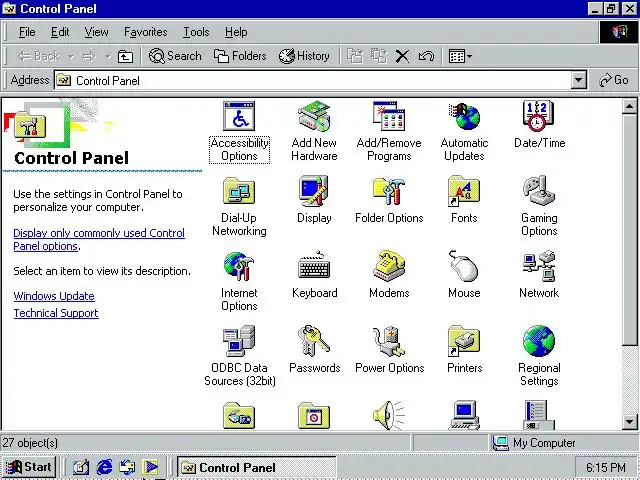Viewport: 640px width, 480px height.
Task: Open Regional Settings globe icon
Action: [x=539, y=341]
